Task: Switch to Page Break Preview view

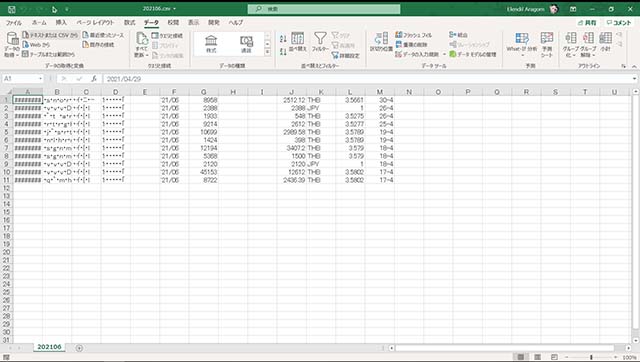Action: (x=554, y=357)
